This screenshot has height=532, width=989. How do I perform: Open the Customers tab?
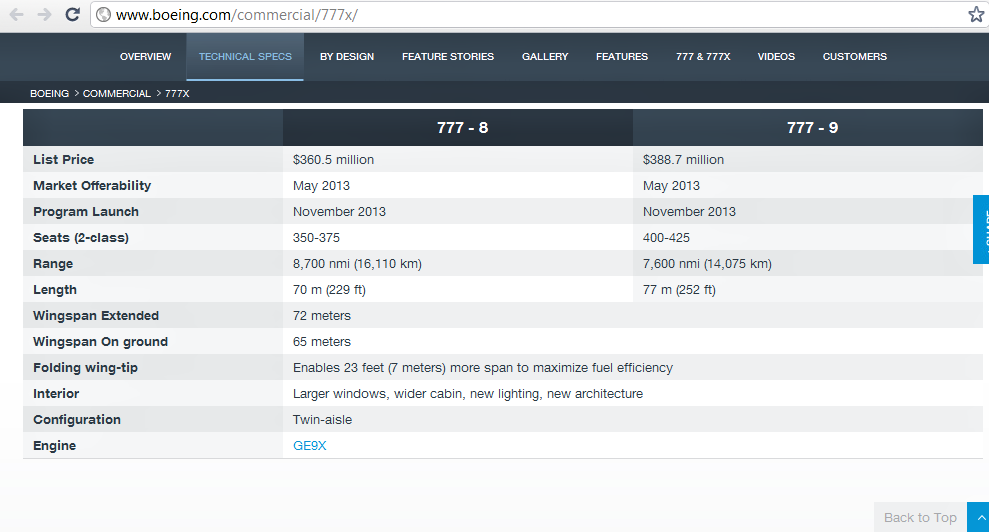click(855, 57)
